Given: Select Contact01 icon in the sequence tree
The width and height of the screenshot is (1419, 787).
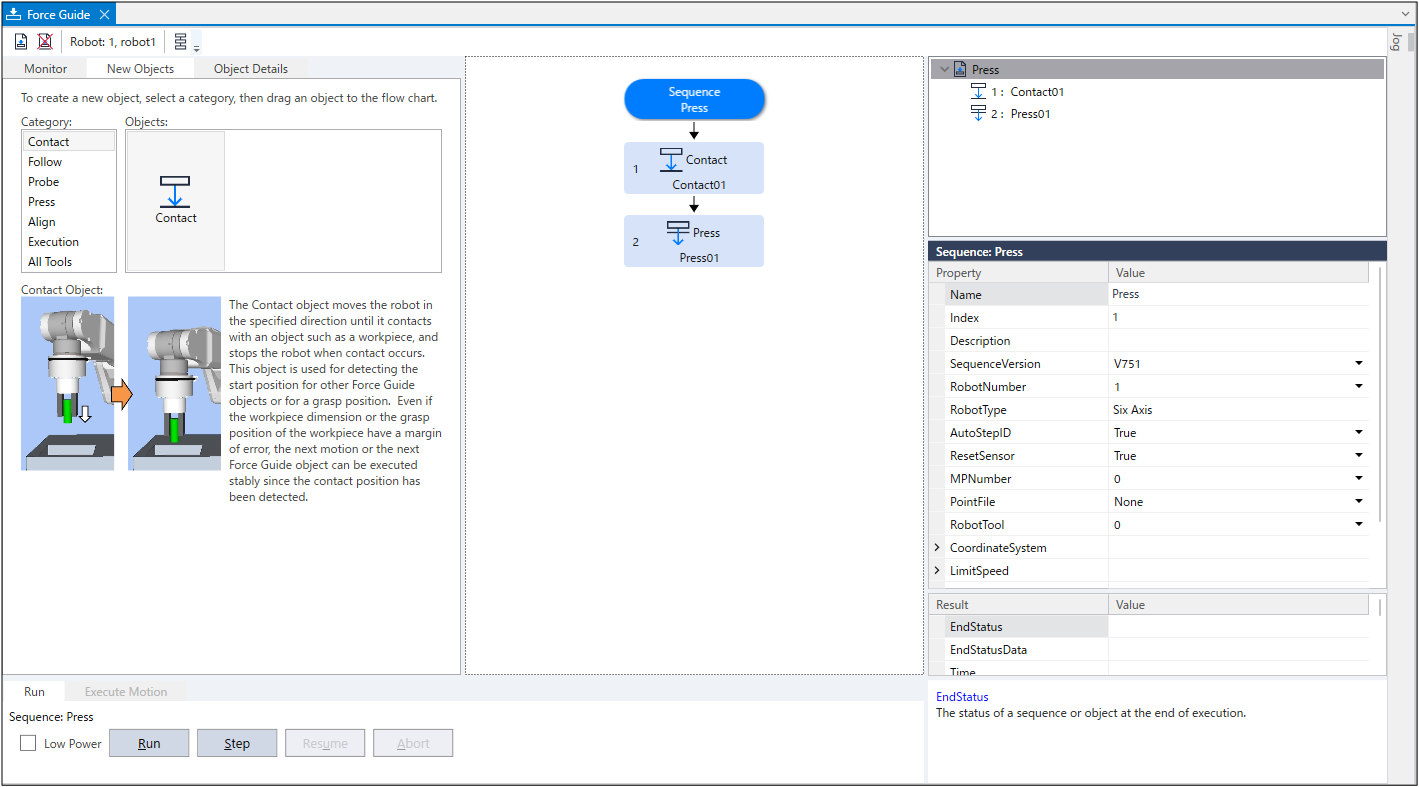Looking at the screenshot, I should (x=979, y=92).
